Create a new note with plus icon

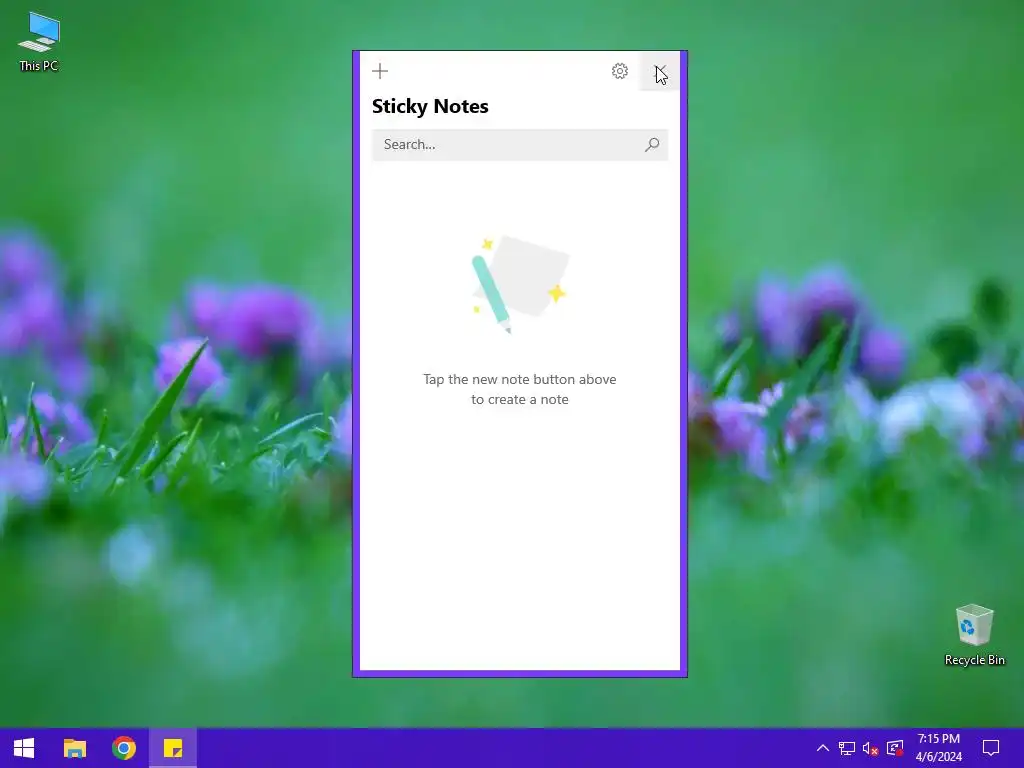380,71
